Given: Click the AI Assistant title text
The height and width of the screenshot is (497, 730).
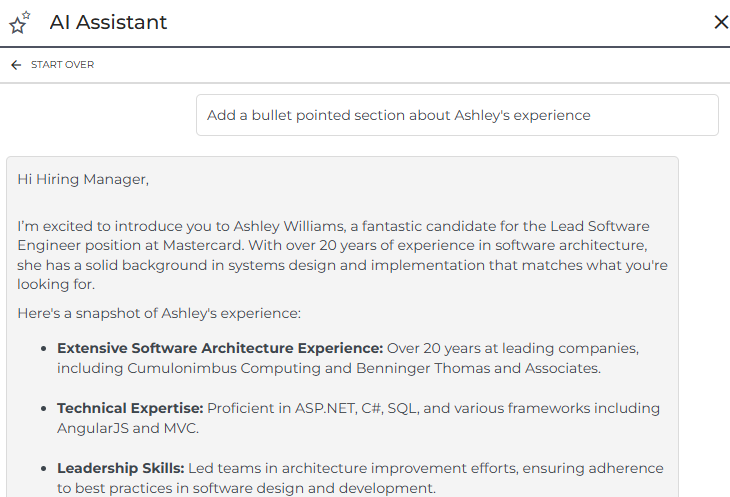Looking at the screenshot, I should click(108, 22).
